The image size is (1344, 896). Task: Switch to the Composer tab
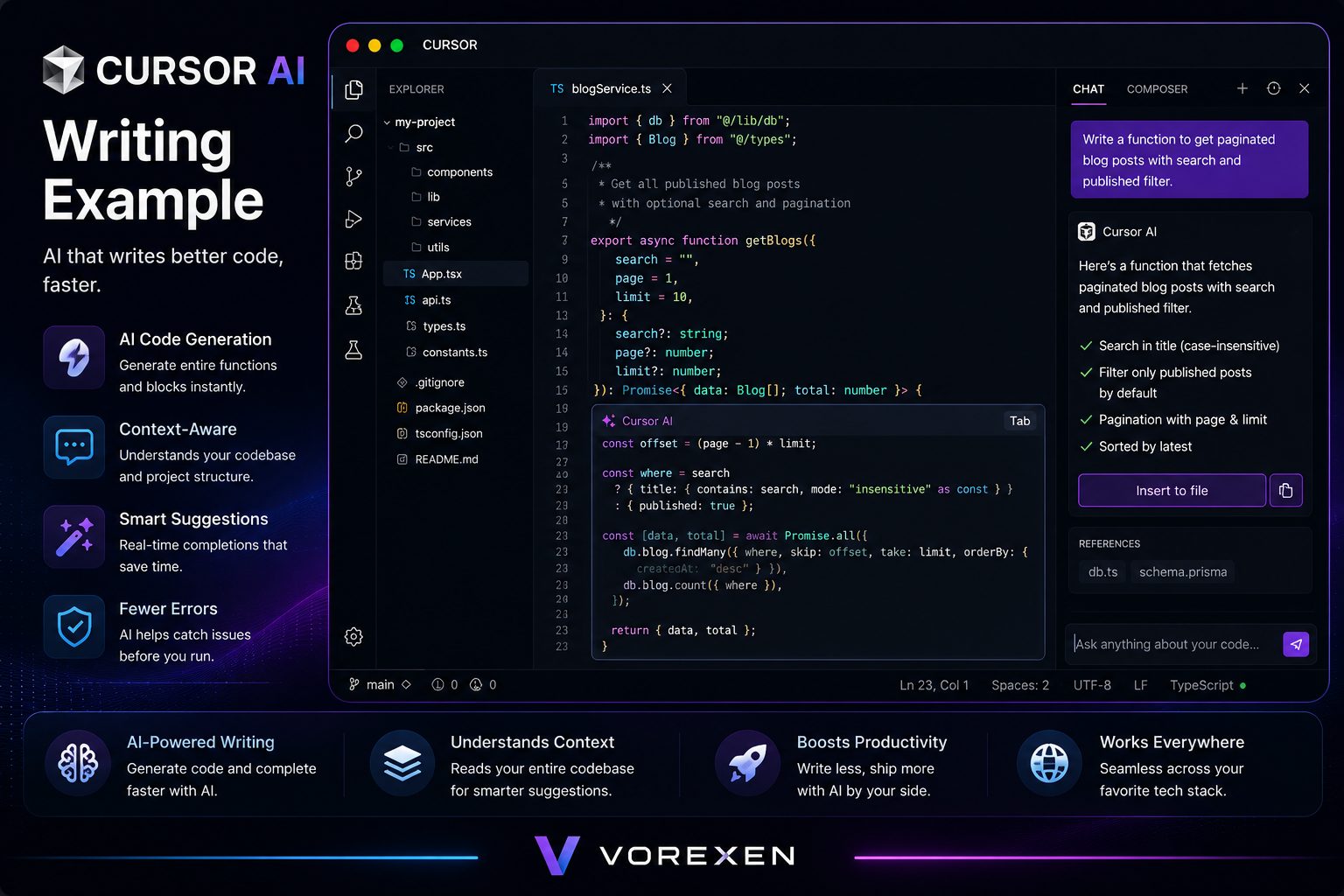(1157, 89)
